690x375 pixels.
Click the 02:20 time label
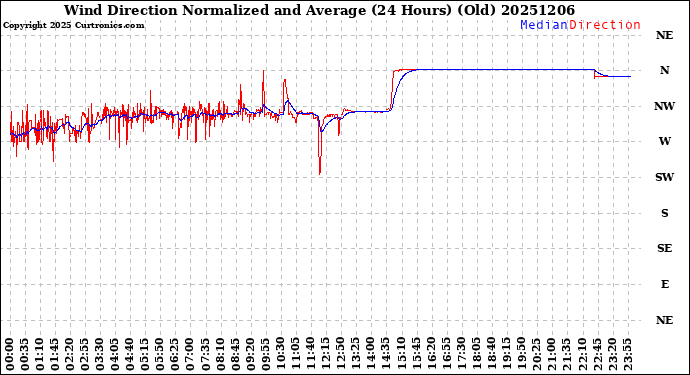(70, 354)
